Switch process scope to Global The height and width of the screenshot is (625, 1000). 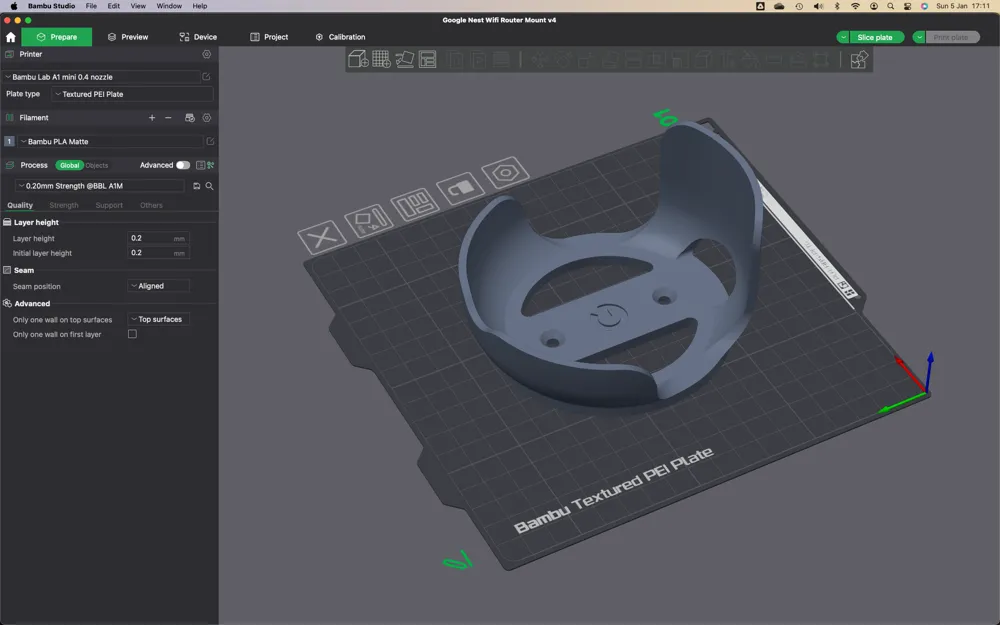click(70, 165)
